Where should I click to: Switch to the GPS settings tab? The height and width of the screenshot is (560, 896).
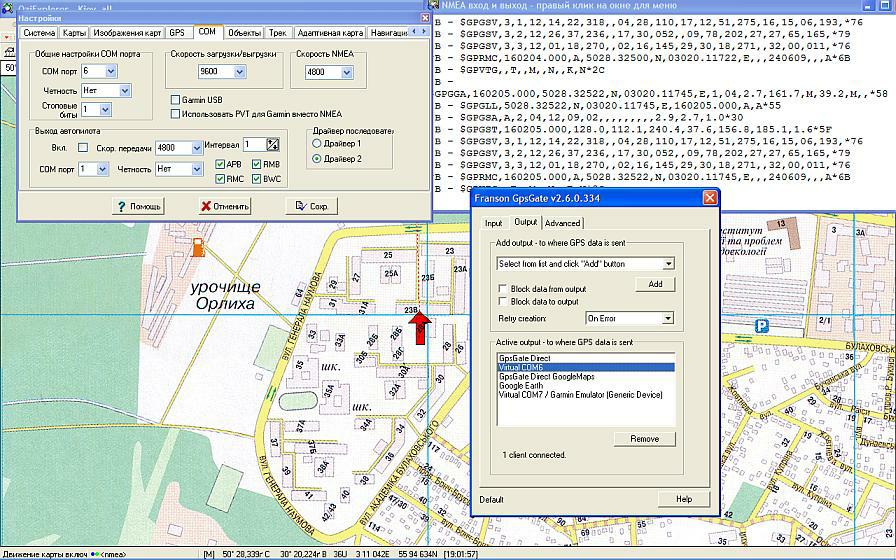(176, 33)
